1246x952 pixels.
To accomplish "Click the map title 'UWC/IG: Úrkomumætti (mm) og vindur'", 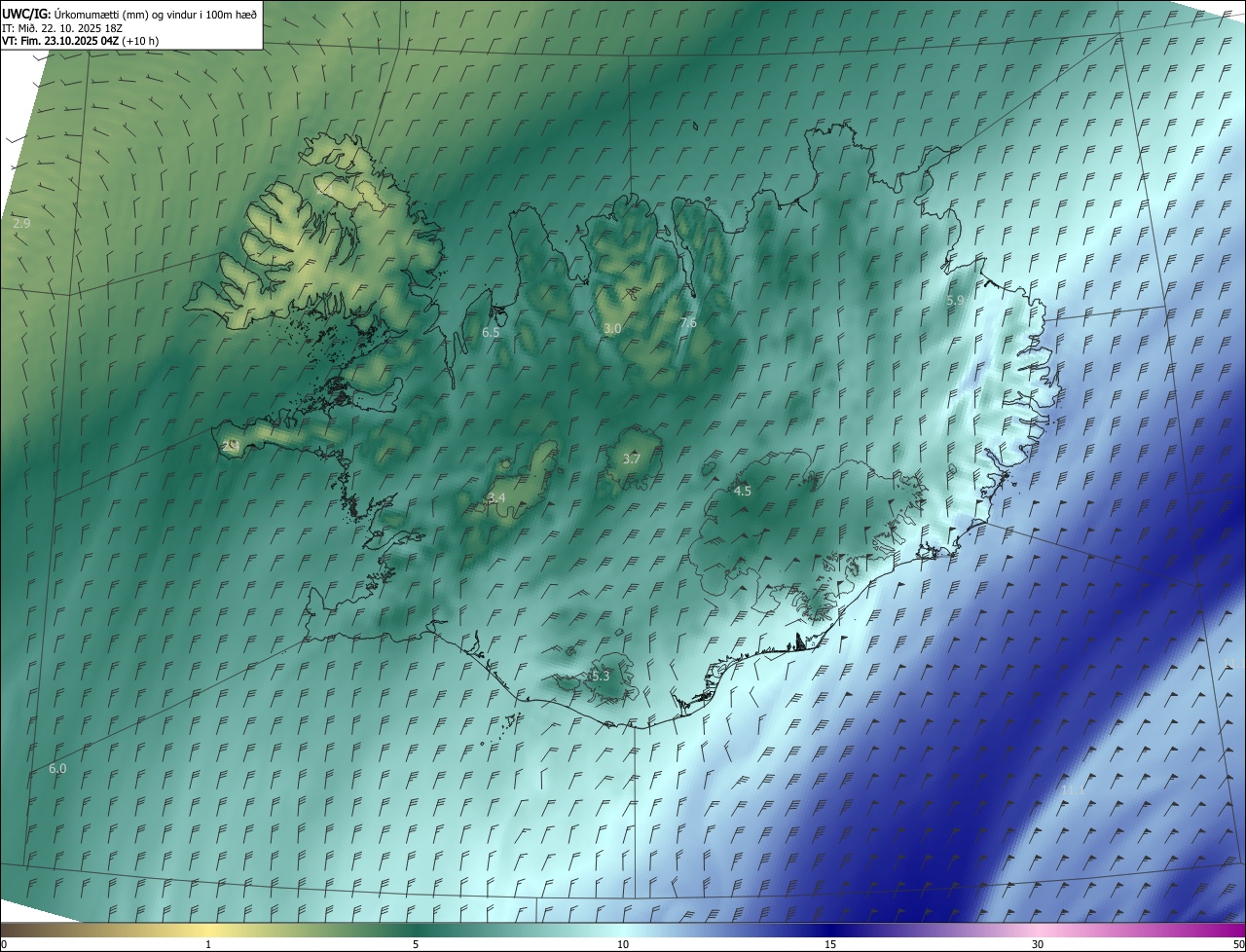I will click(x=129, y=14).
